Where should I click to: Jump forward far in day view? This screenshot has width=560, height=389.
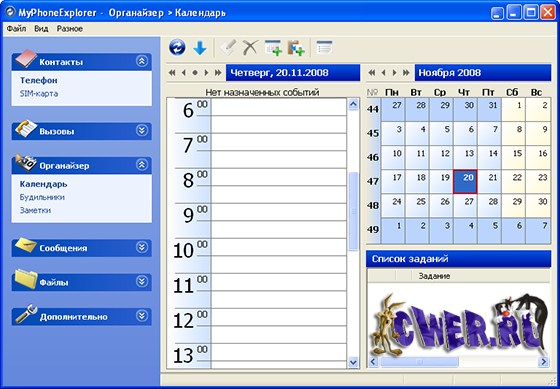[x=218, y=73]
